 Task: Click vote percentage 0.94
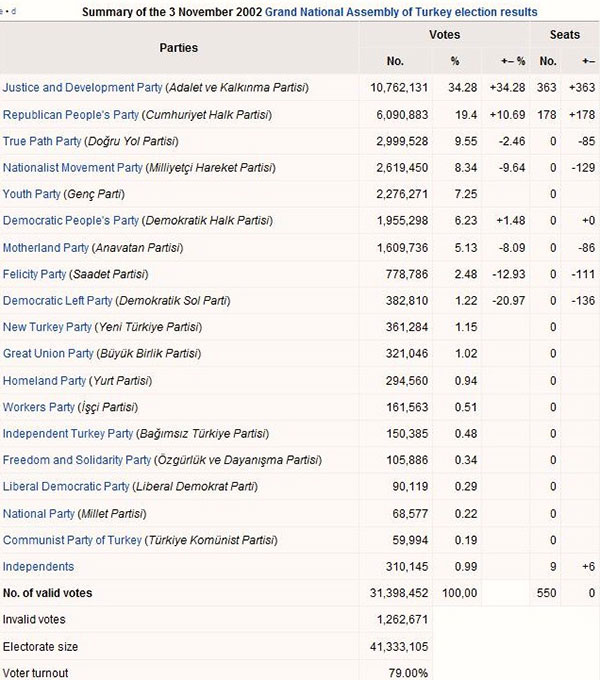[x=466, y=381]
